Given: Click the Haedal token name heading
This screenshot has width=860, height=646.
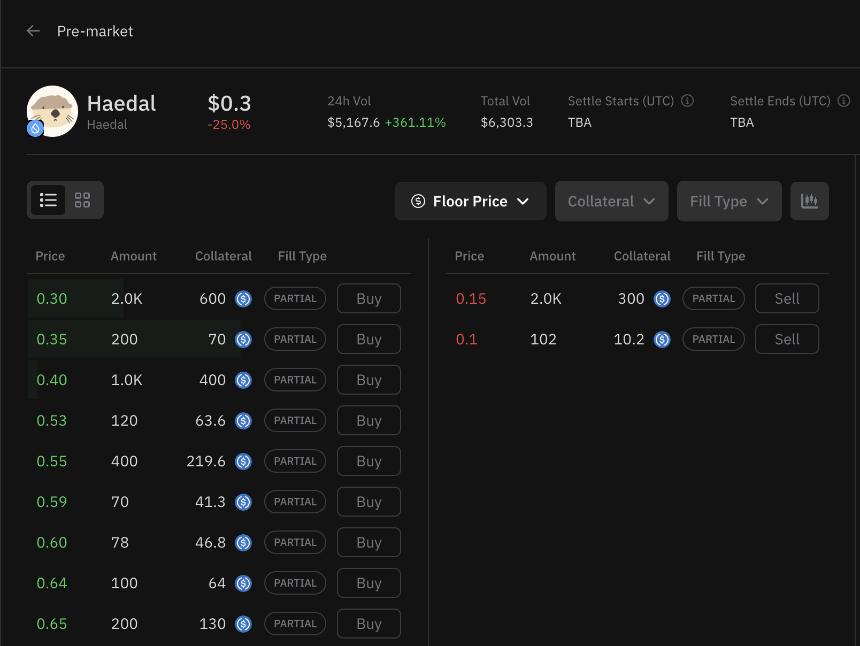Looking at the screenshot, I should tap(121, 103).
